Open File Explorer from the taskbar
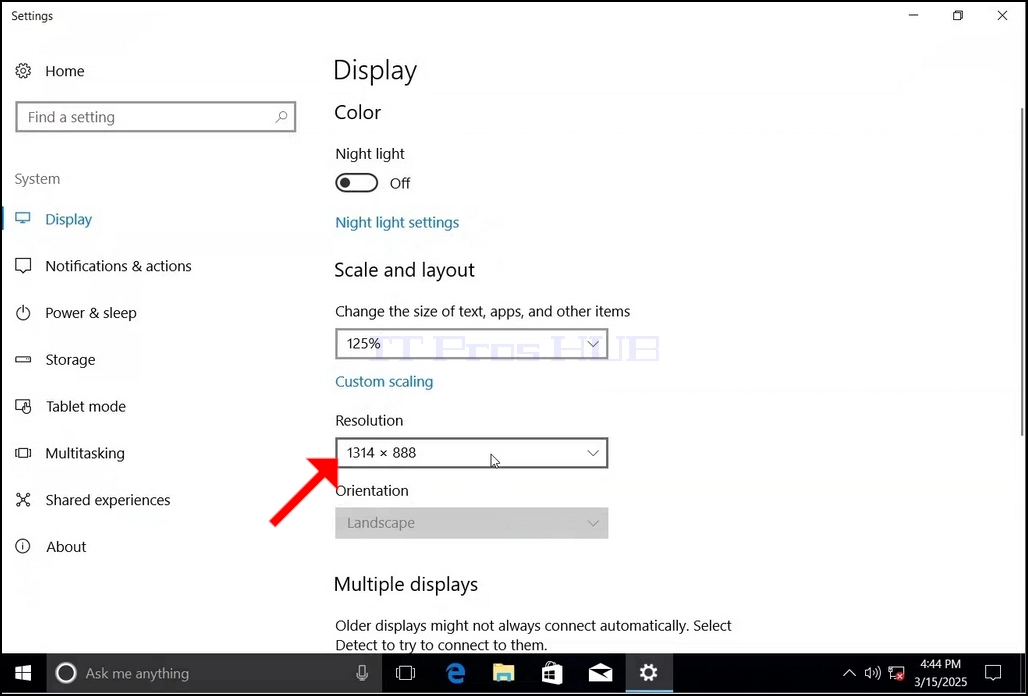Image resolution: width=1028 pixels, height=696 pixels. [504, 673]
